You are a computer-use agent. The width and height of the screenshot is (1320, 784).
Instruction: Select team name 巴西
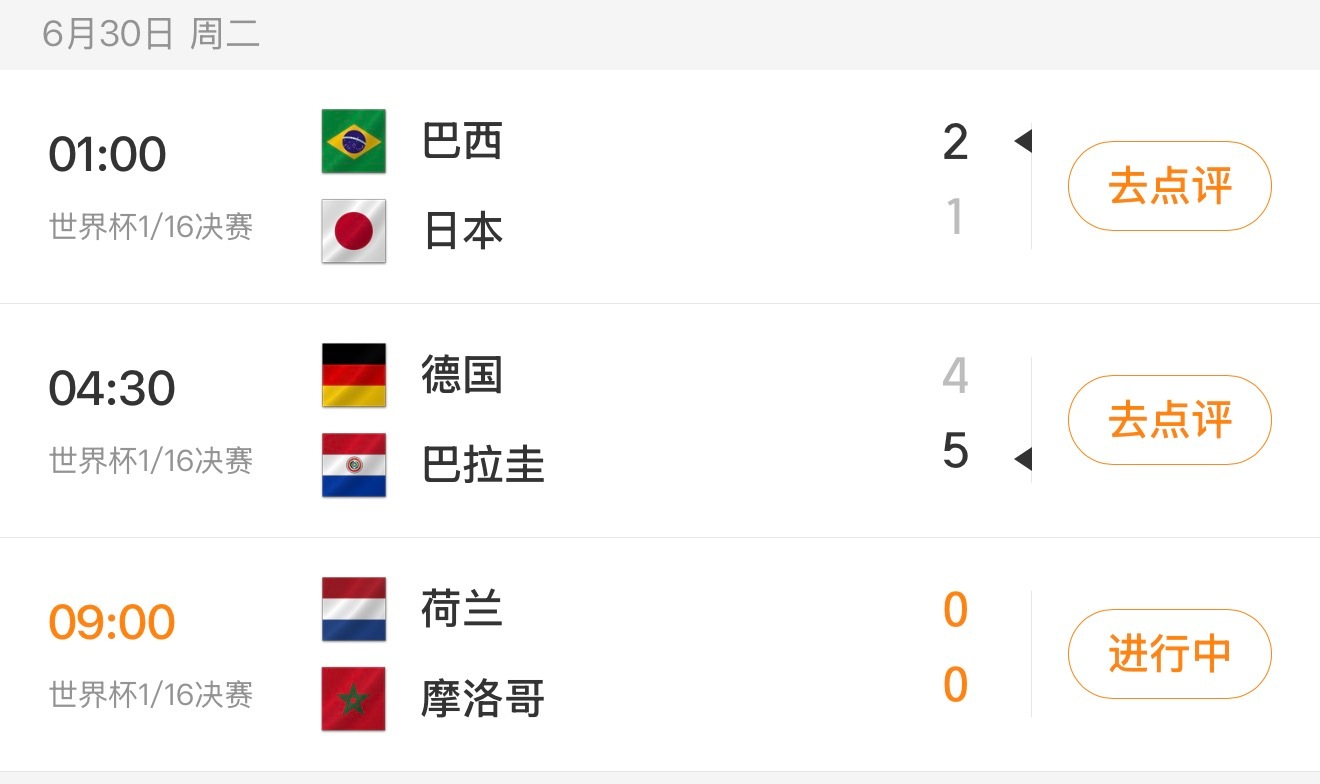[462, 141]
